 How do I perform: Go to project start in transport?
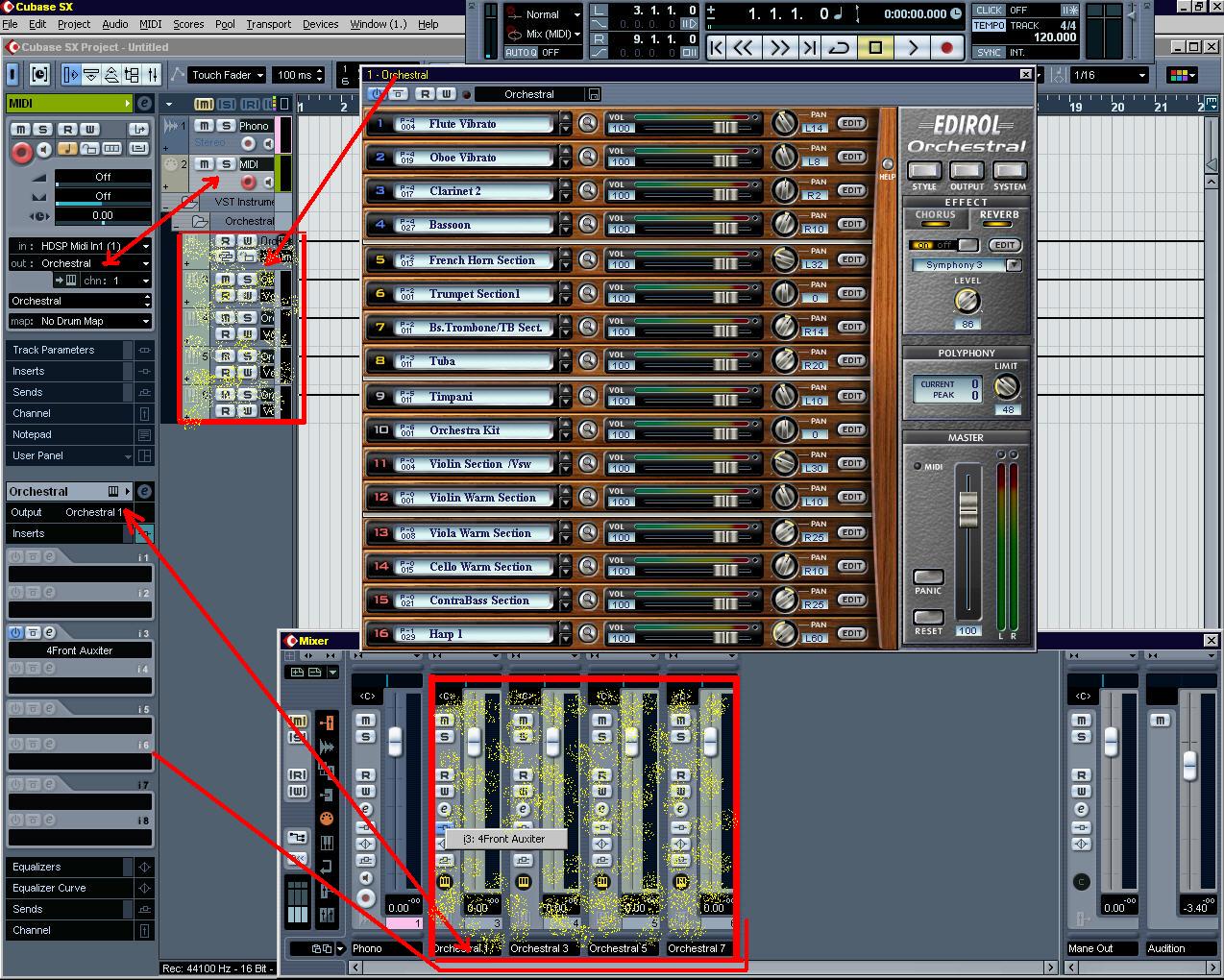click(716, 46)
